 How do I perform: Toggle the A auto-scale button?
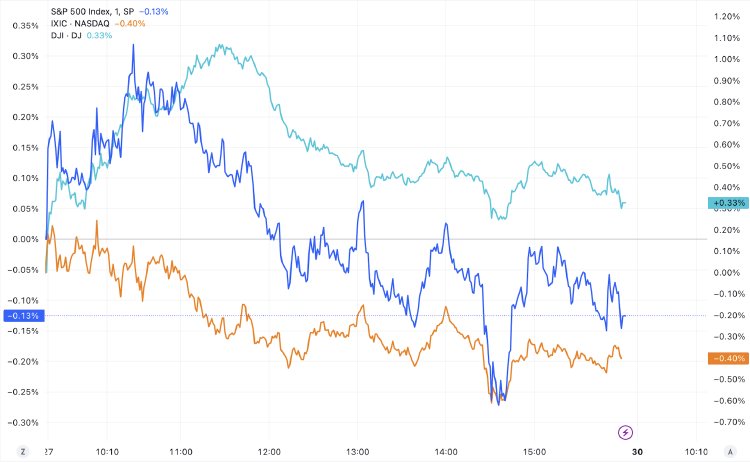pos(730,452)
